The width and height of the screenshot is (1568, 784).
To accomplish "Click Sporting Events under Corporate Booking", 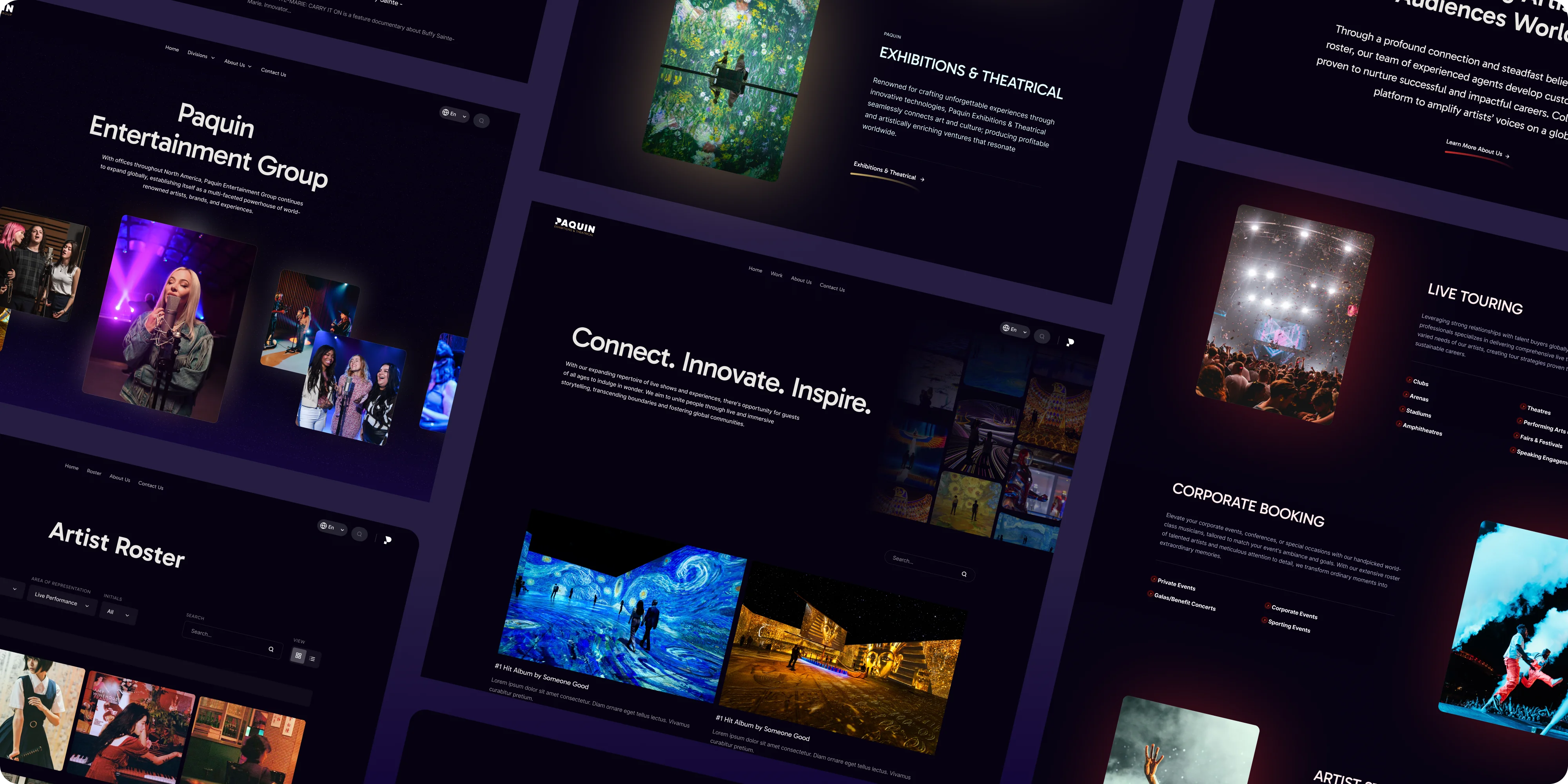I will pyautogui.click(x=1286, y=625).
